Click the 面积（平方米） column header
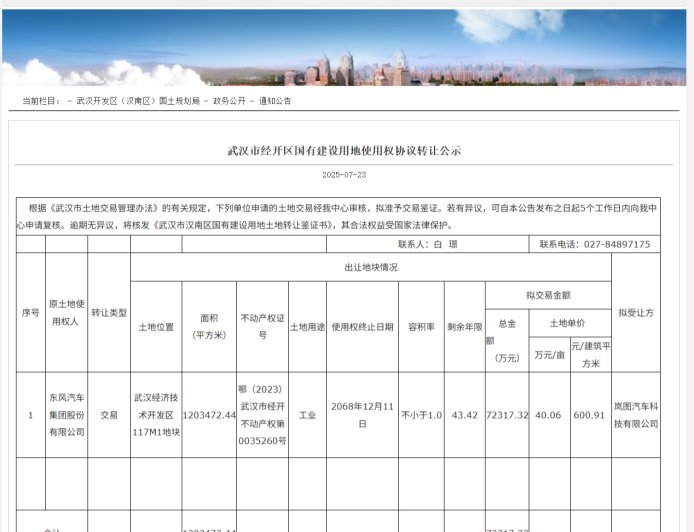 tap(209, 327)
